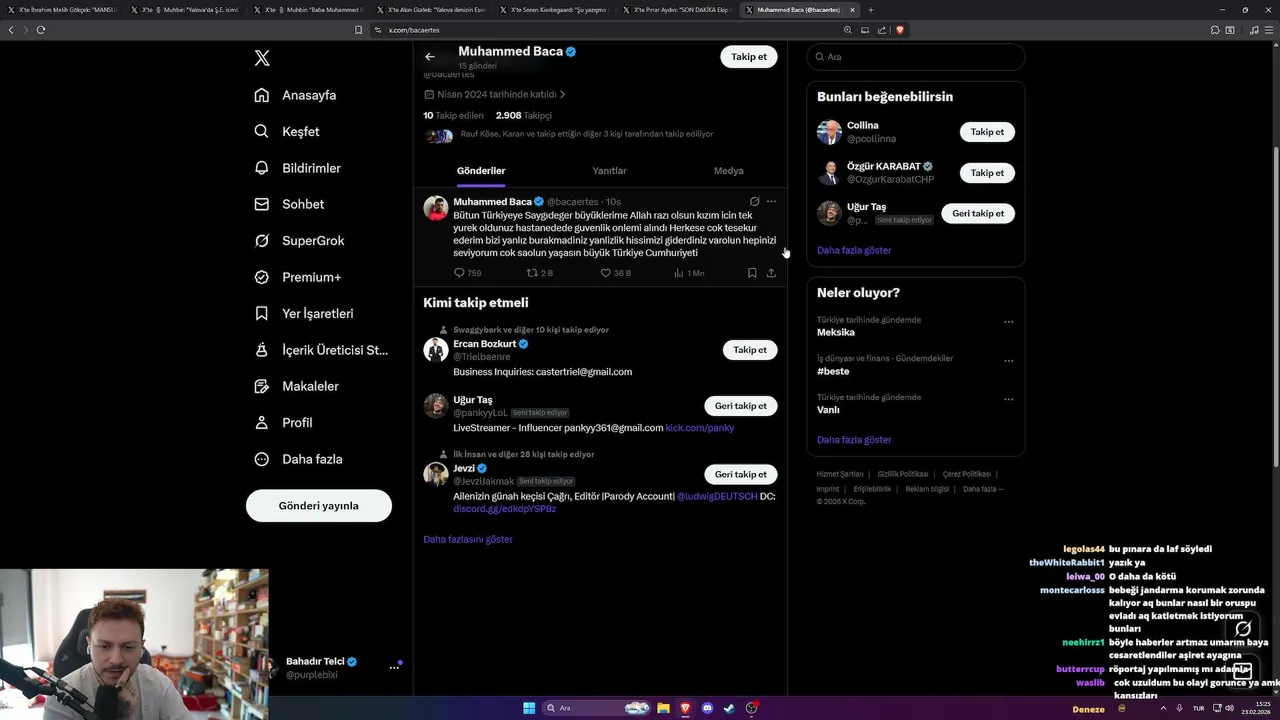Screen dimensions: 1280x720
Task: Click the 10 Takip edilen link
Action: pos(453,115)
